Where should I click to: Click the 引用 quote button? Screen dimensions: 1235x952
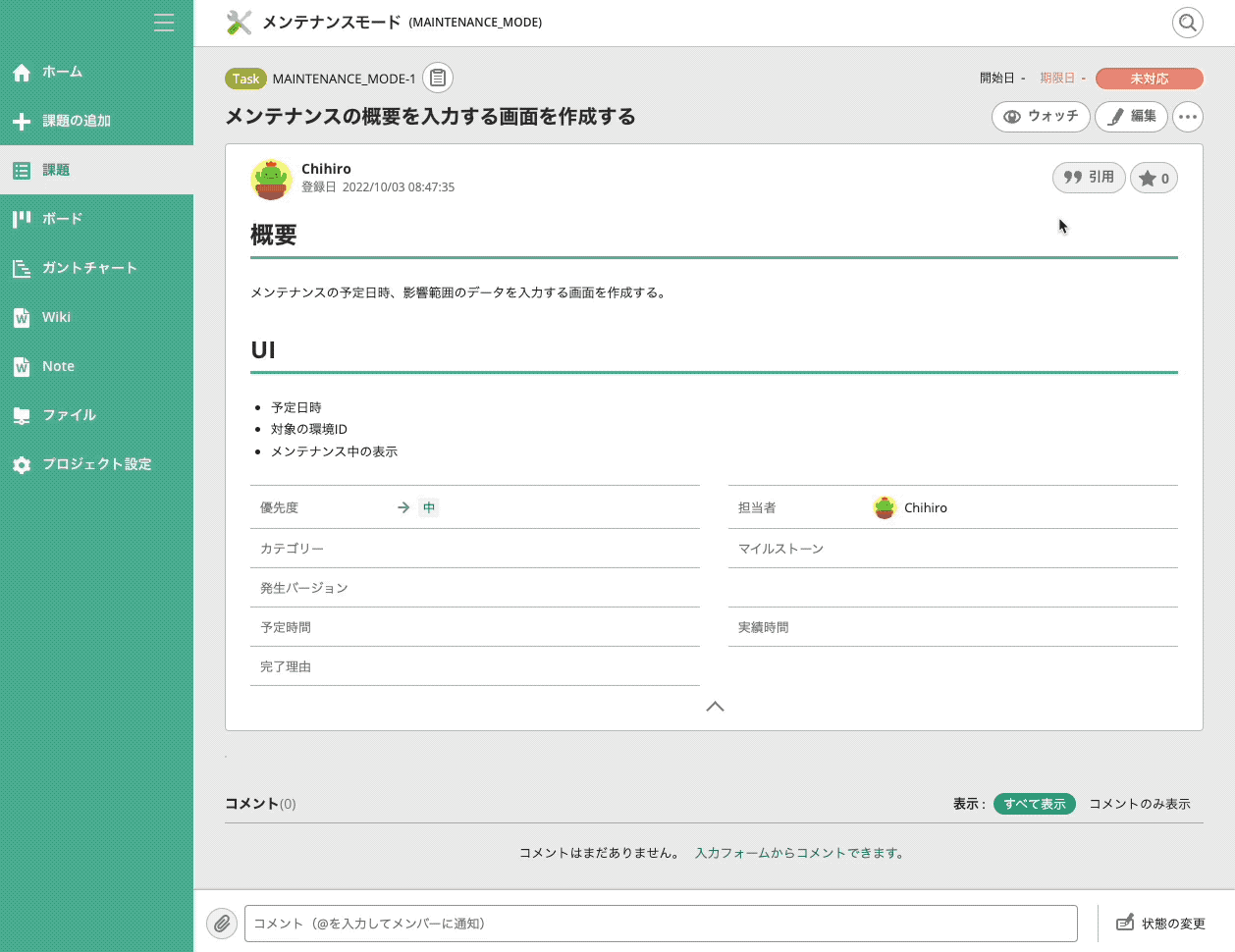[x=1089, y=178]
